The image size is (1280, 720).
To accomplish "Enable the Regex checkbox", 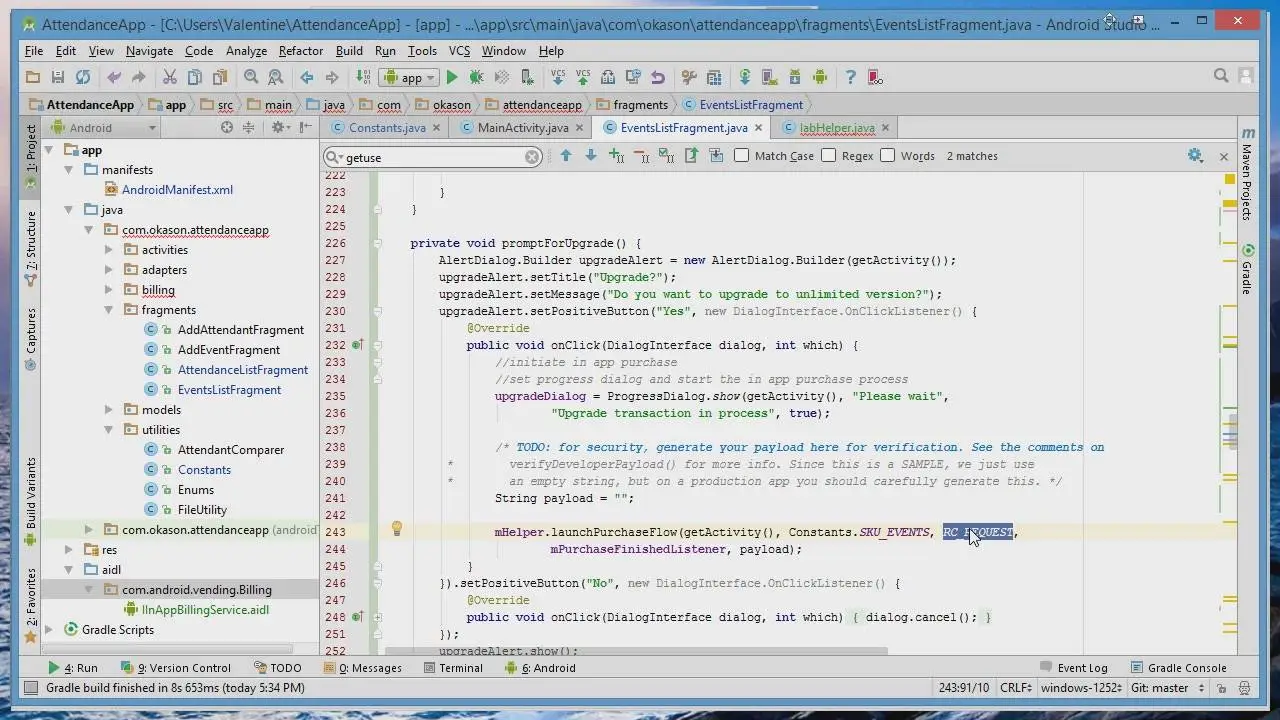I will click(828, 155).
